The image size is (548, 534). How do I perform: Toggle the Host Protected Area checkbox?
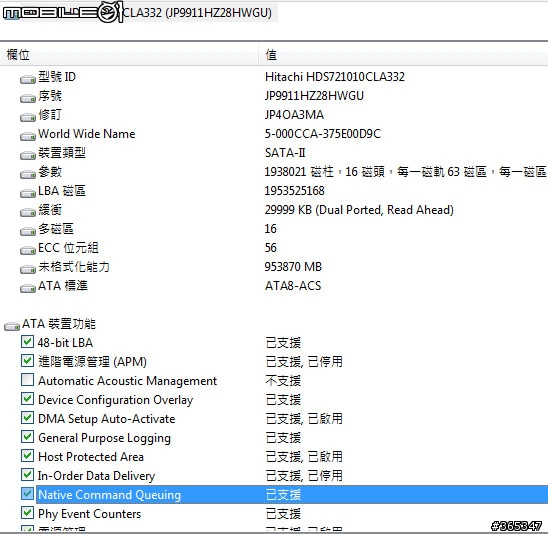[x=27, y=455]
